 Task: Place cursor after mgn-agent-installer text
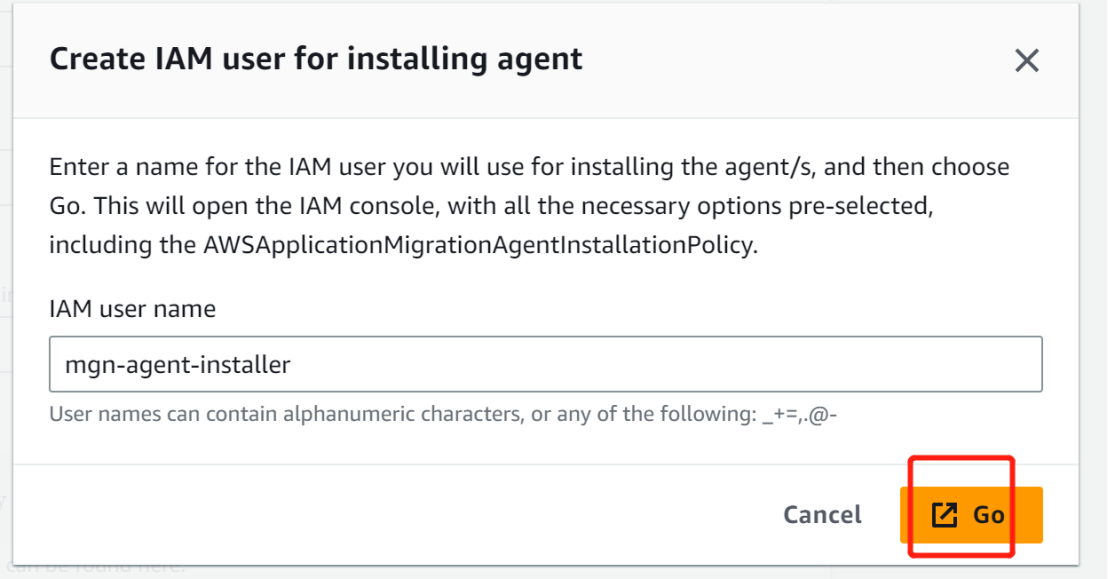click(291, 365)
